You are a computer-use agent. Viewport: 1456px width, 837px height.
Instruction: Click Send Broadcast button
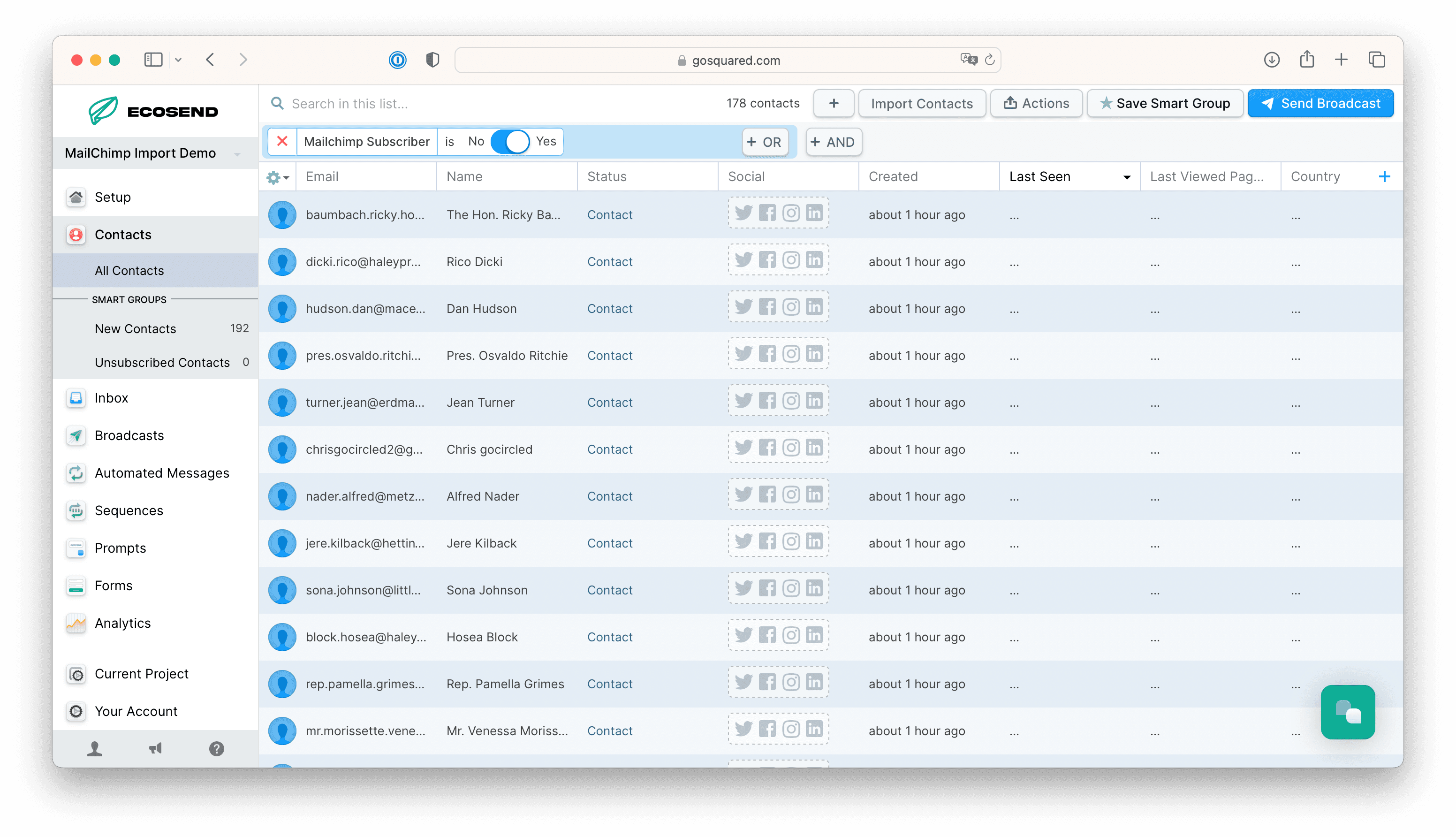[x=1320, y=104]
